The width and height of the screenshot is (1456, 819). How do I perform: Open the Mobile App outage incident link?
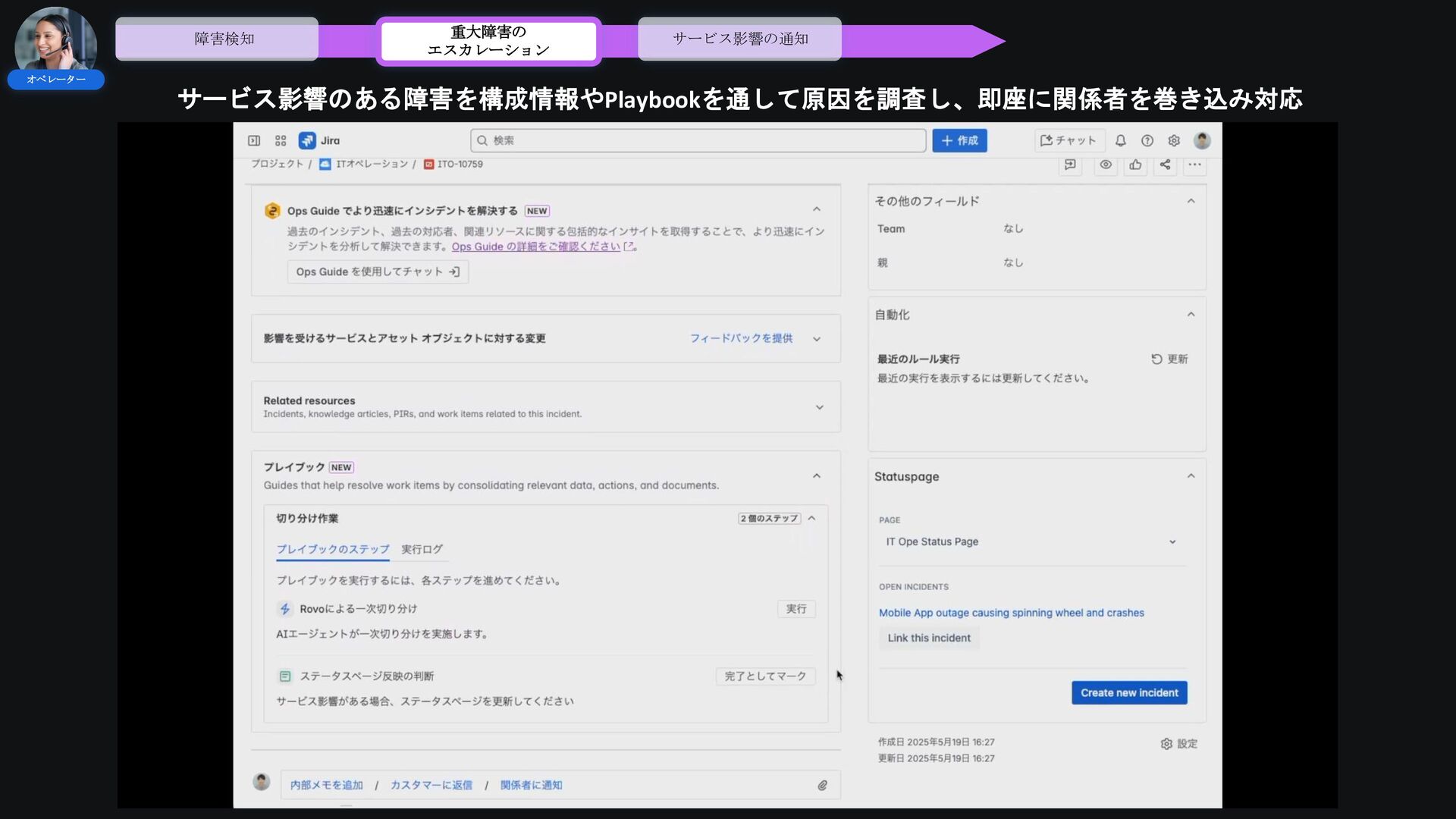(1011, 613)
